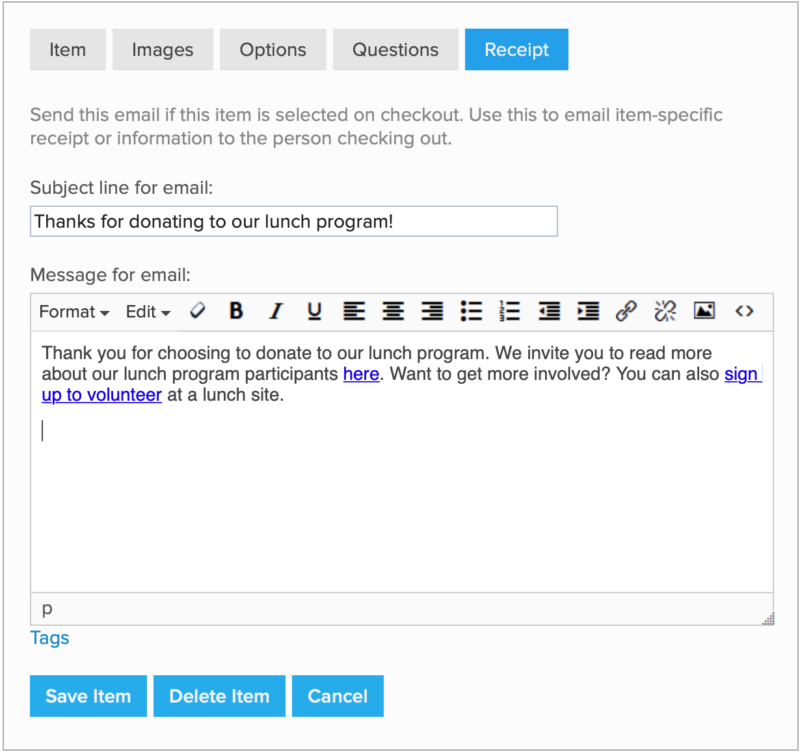The image size is (800, 752).
Task: Align text right in message editor
Action: pos(432,311)
